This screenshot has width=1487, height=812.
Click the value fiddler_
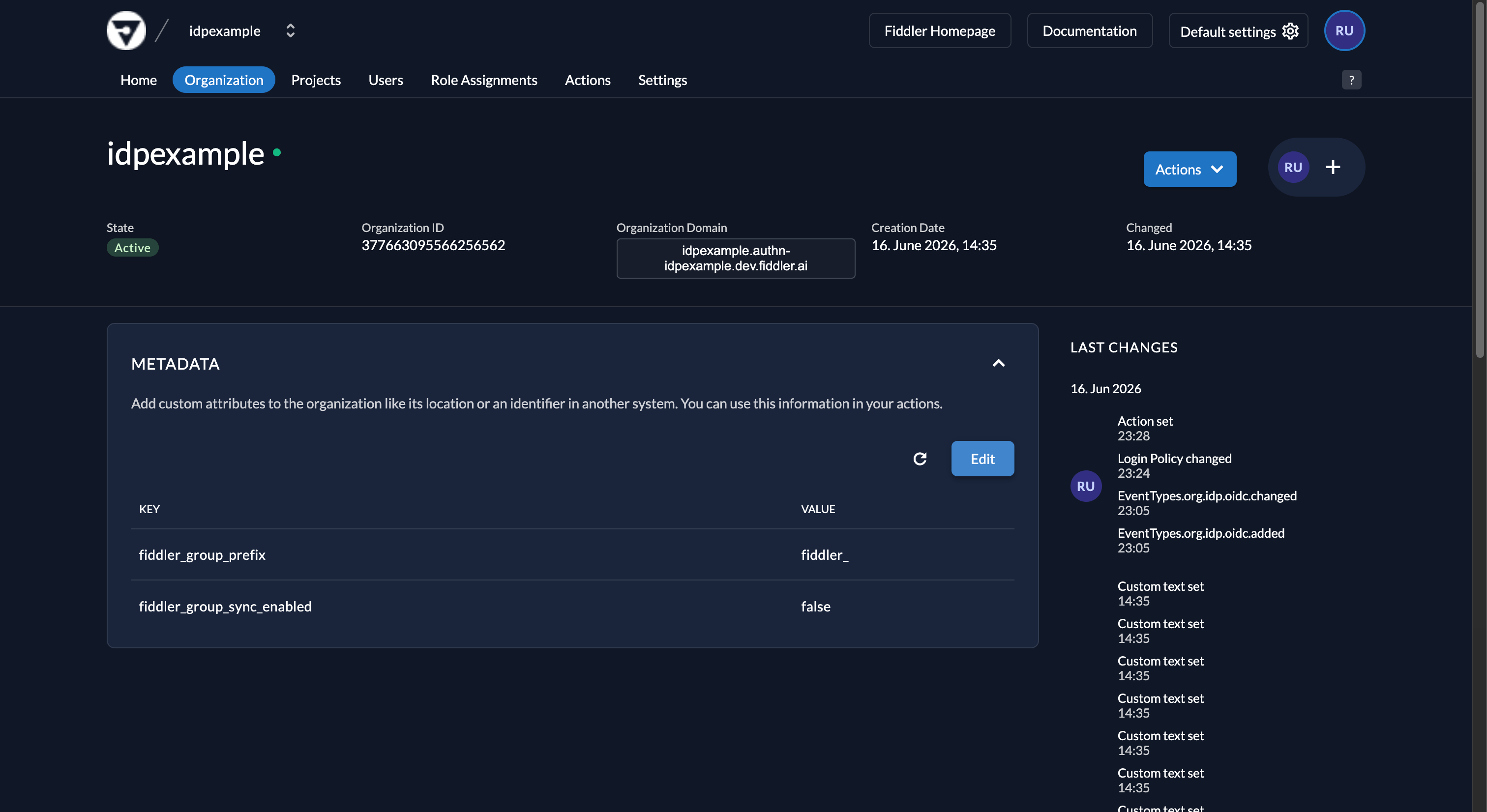(x=824, y=554)
